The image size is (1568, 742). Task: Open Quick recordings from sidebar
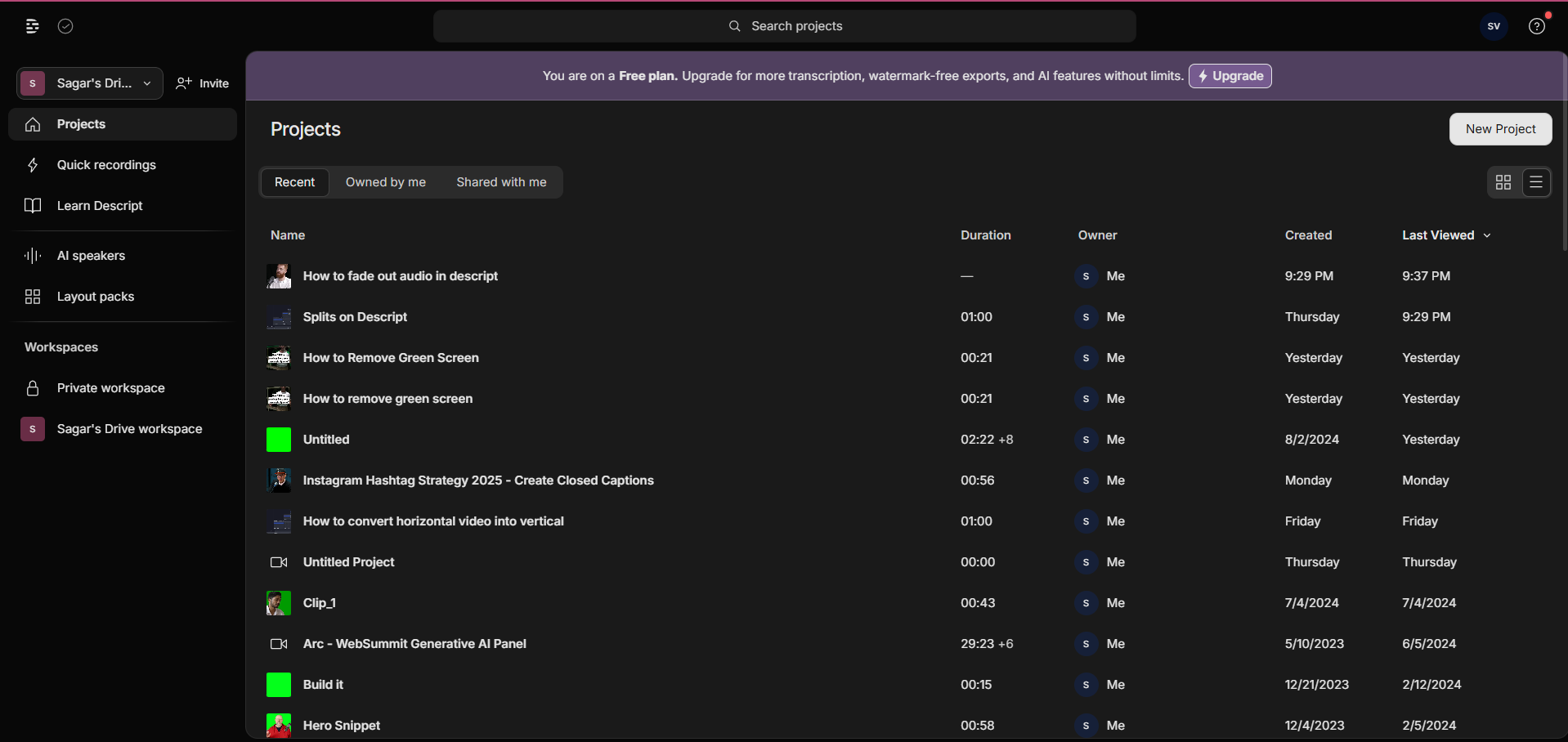click(106, 165)
